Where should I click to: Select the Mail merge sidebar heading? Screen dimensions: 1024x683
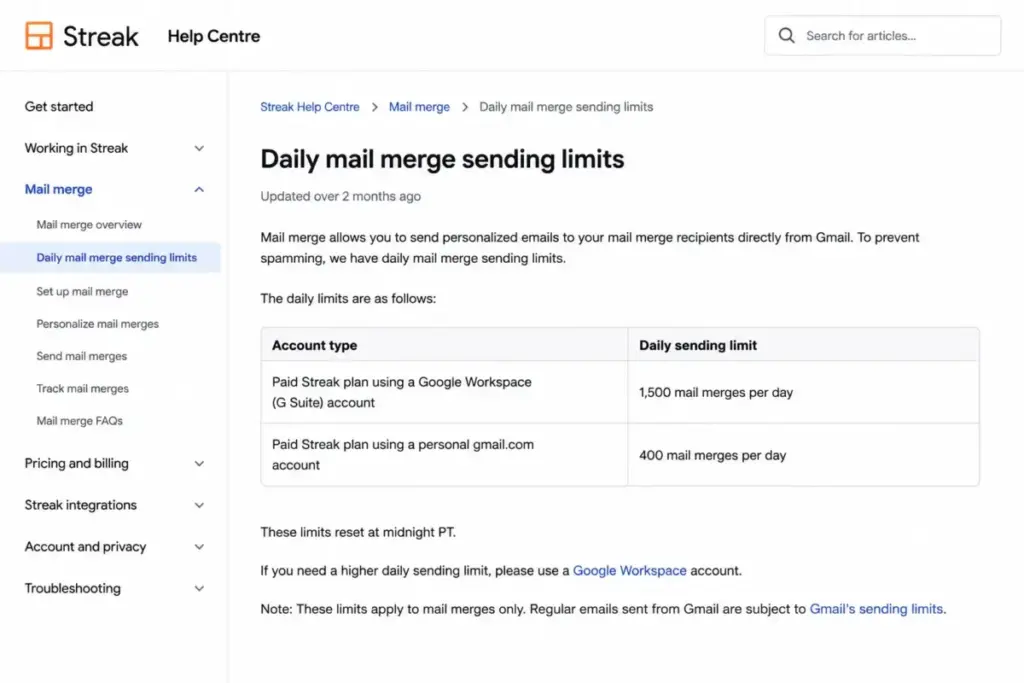pos(58,189)
